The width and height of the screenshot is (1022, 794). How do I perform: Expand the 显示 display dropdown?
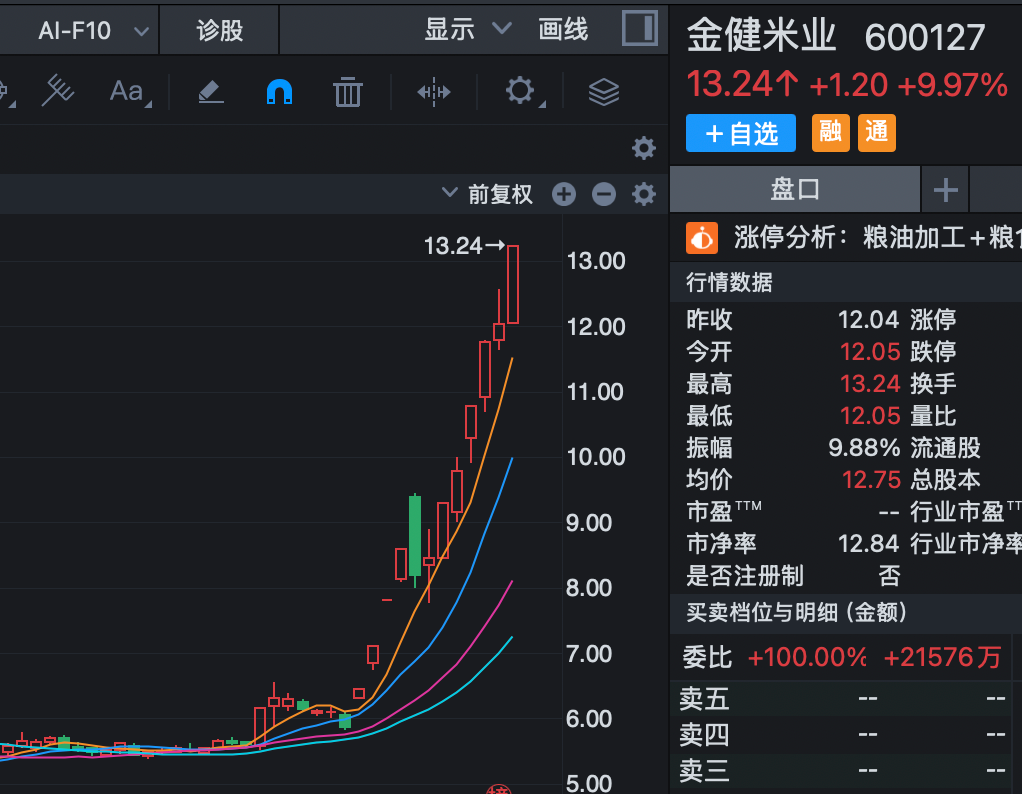[x=467, y=29]
